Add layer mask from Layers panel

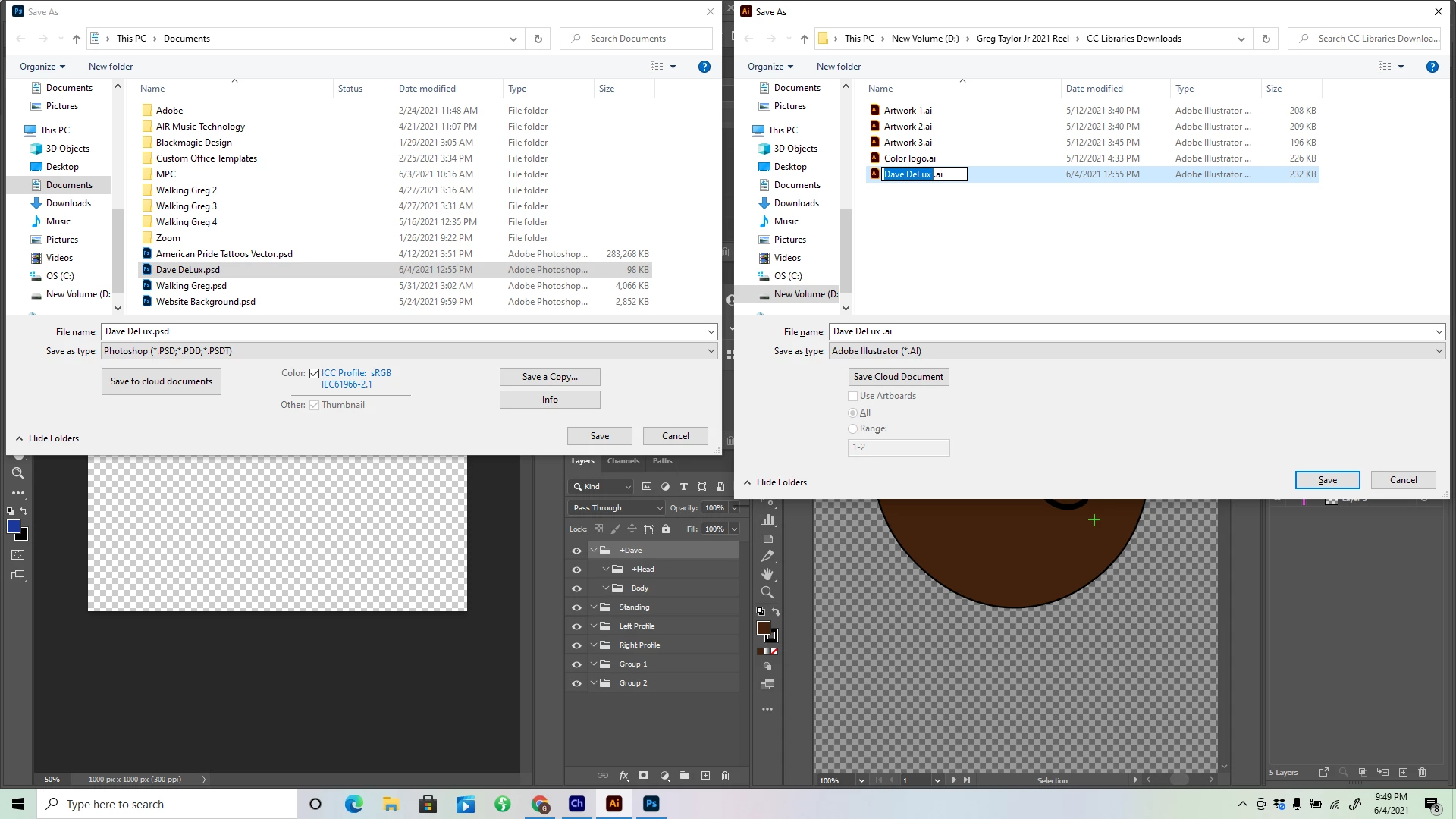643,775
